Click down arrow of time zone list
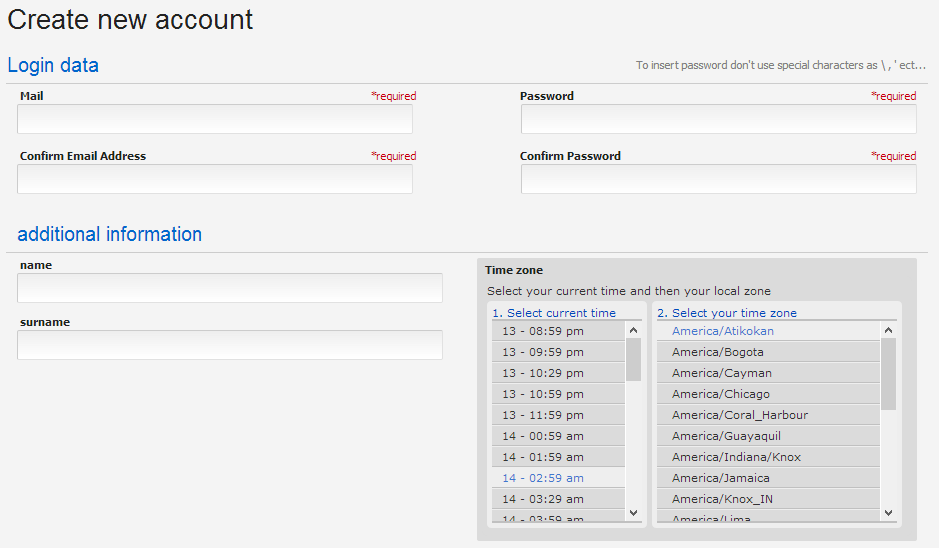The image size is (939, 548). (889, 513)
